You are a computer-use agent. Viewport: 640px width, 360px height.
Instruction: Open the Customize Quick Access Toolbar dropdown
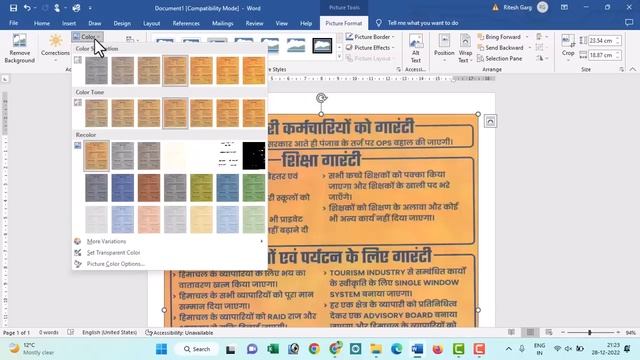coord(90,8)
